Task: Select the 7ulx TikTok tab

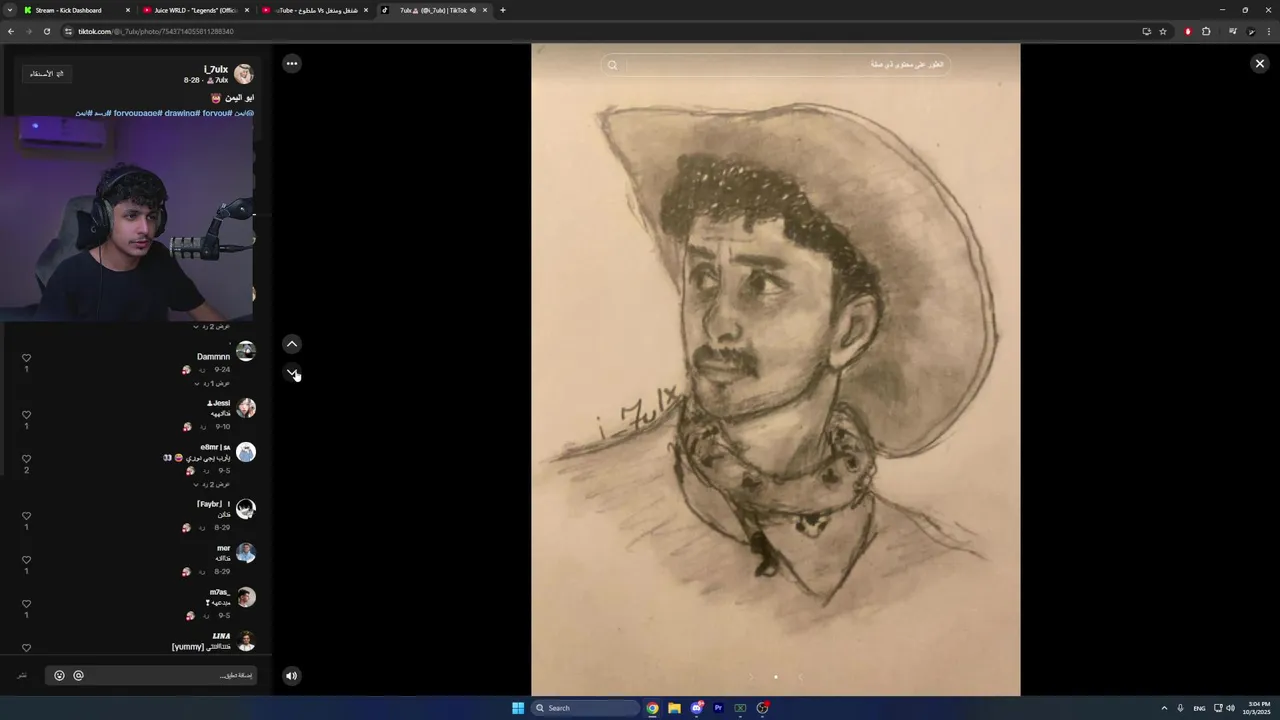Action: click(x=433, y=10)
